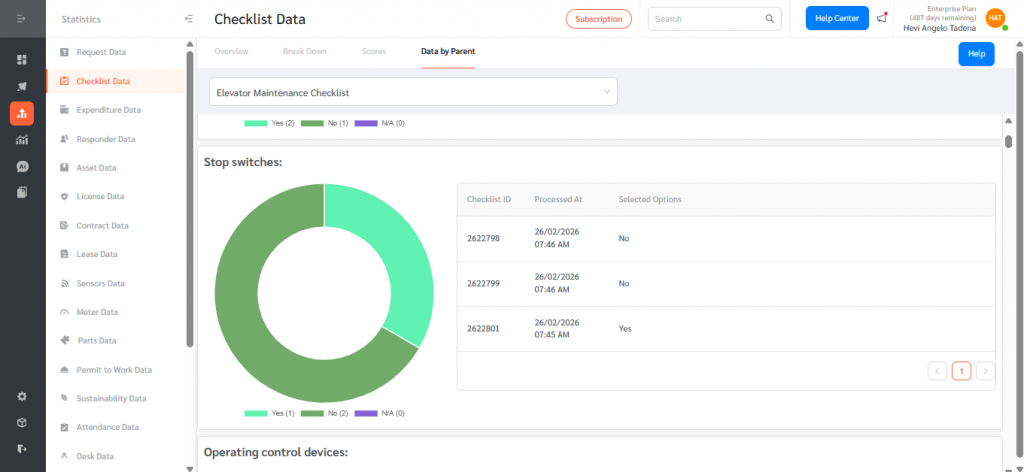
Task: Switch to the Break Down tab
Action: 305,50
